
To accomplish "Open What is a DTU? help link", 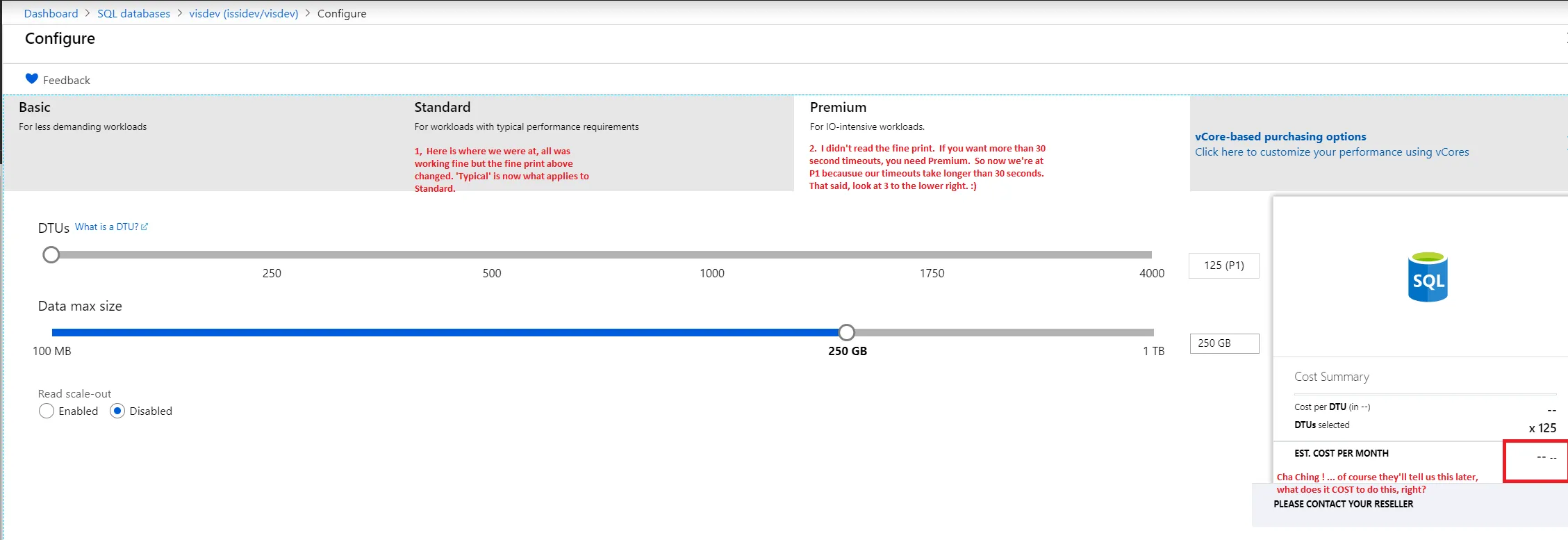I will pyautogui.click(x=107, y=227).
